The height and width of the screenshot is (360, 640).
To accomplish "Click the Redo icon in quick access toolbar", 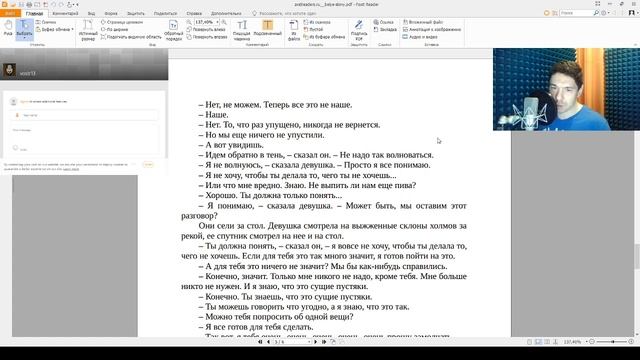I will [x=61, y=4].
